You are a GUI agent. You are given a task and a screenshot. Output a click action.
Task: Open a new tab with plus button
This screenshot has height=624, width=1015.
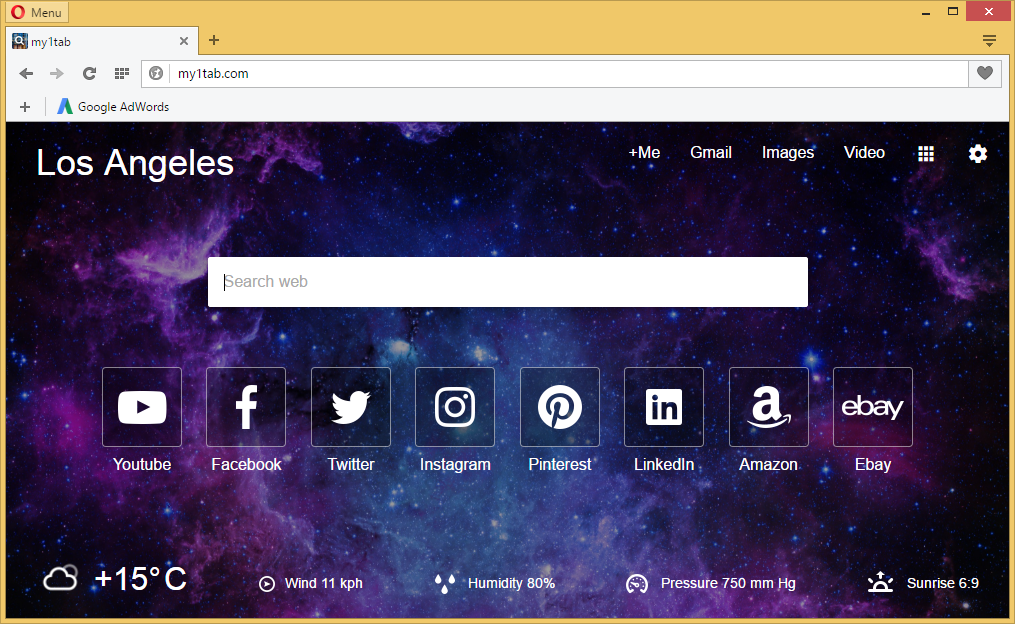(x=214, y=40)
